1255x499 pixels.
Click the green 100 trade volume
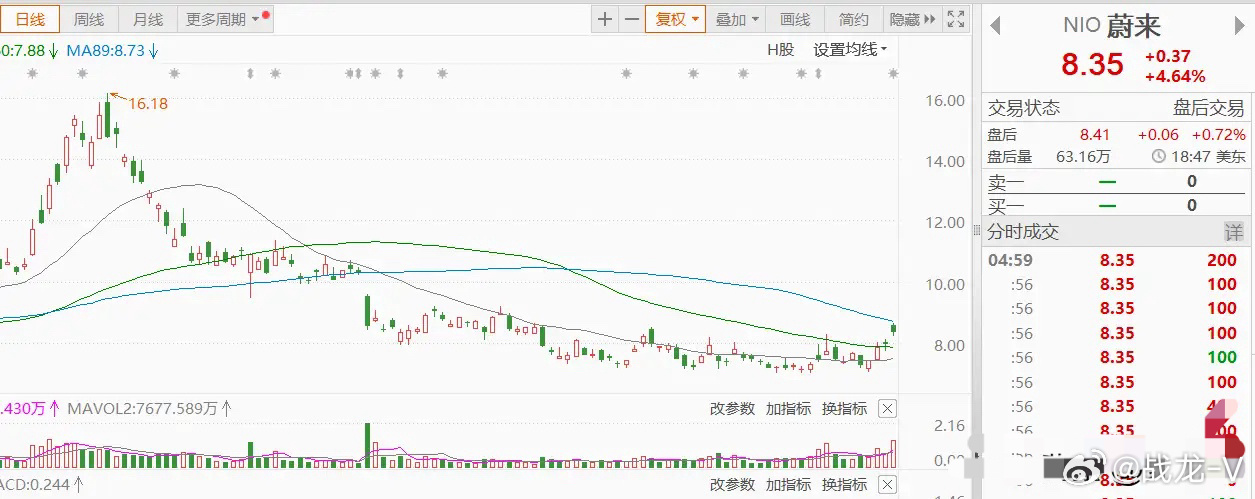[1222, 357]
